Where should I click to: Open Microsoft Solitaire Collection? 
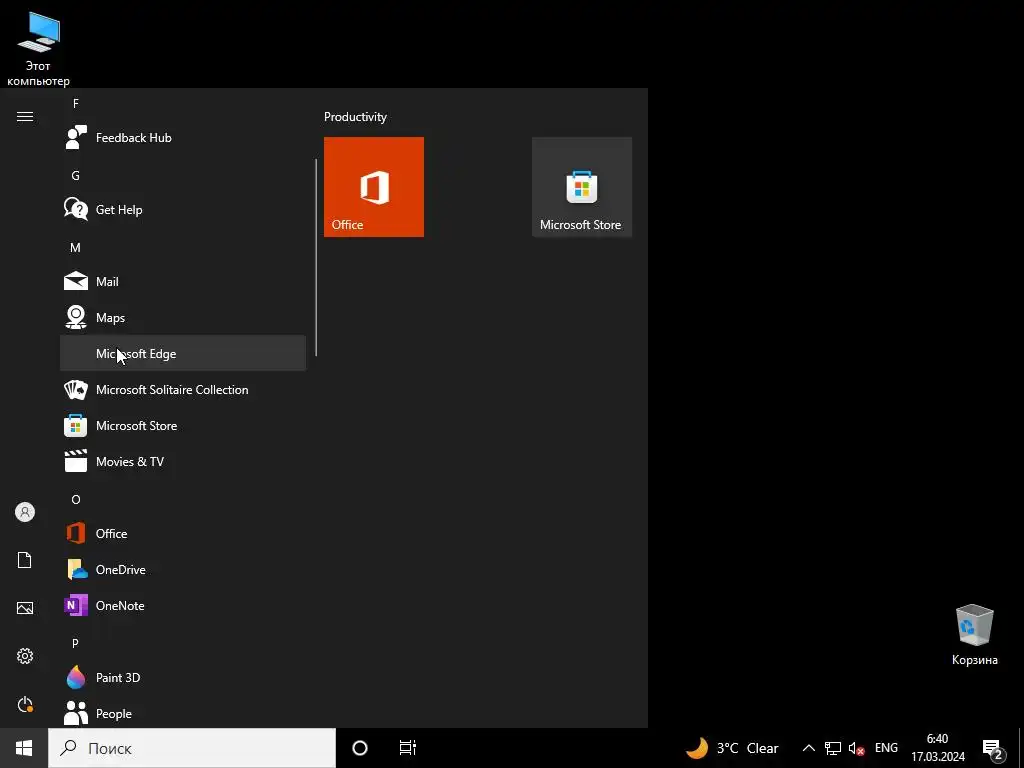pyautogui.click(x=183, y=390)
